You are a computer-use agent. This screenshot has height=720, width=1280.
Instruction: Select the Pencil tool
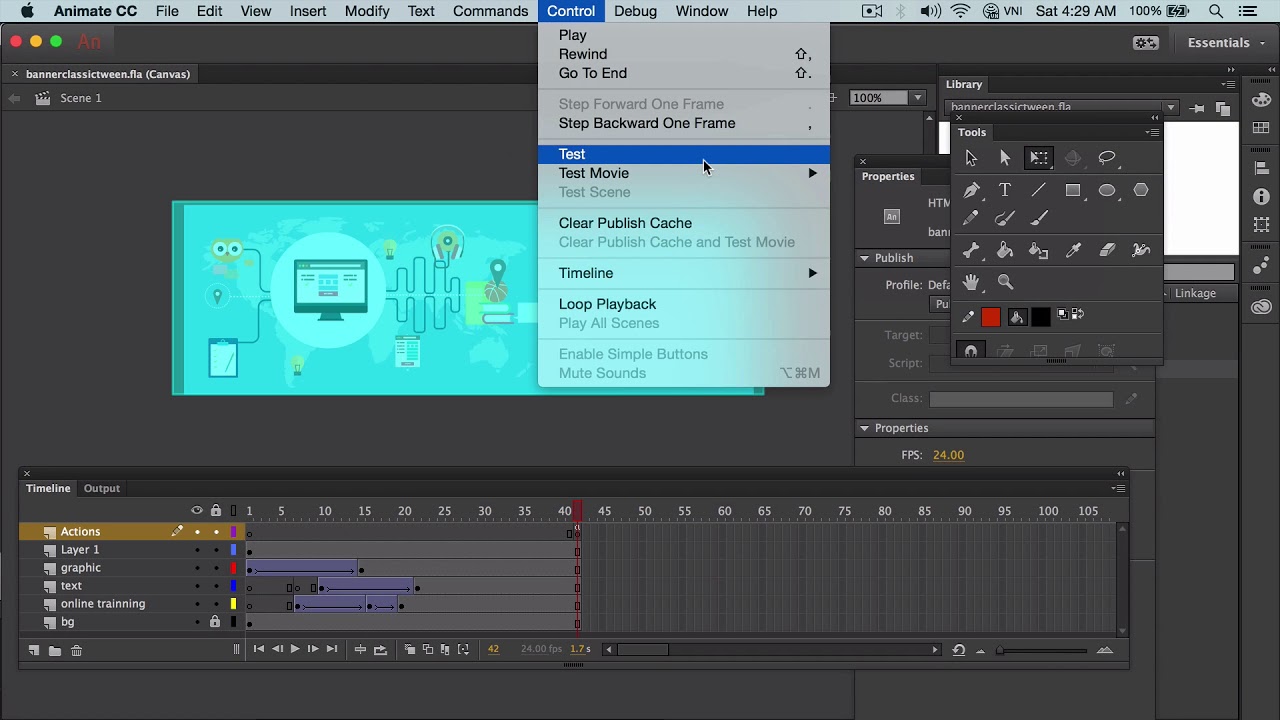click(971, 219)
